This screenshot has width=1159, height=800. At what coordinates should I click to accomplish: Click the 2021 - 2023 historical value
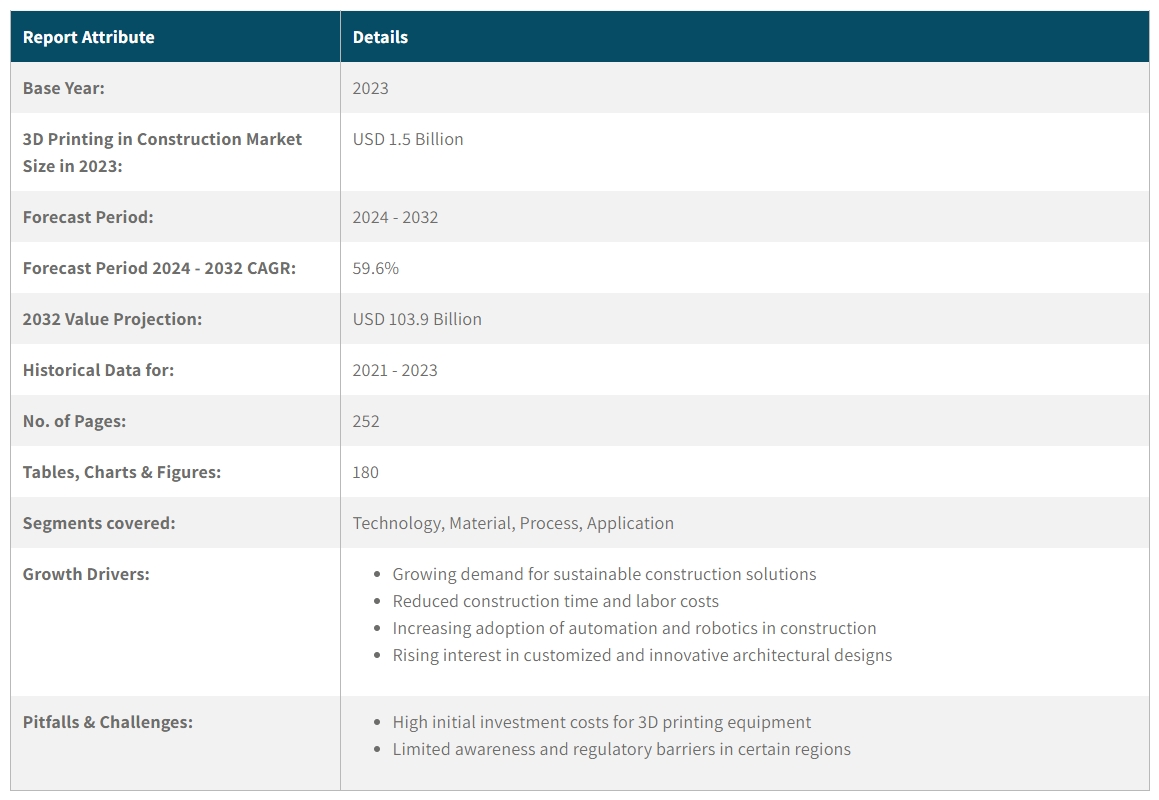pyautogui.click(x=395, y=370)
